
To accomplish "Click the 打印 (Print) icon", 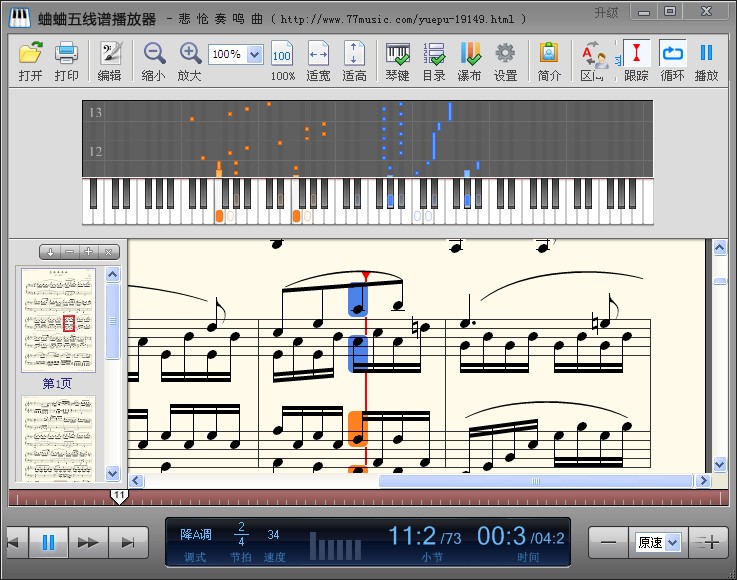I will tap(66, 59).
